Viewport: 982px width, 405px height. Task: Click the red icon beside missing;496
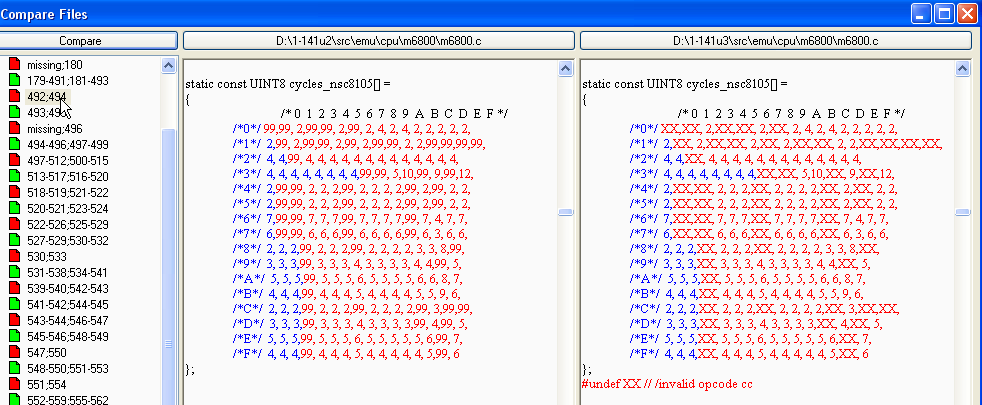point(14,128)
